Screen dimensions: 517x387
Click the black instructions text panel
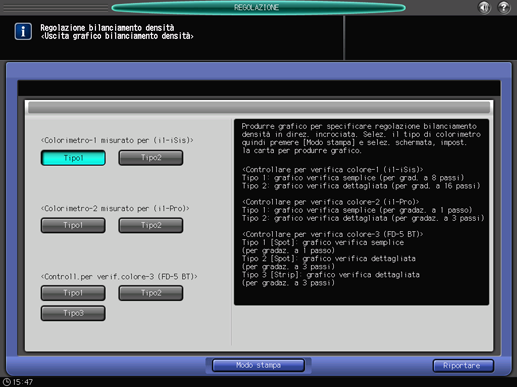coord(361,212)
